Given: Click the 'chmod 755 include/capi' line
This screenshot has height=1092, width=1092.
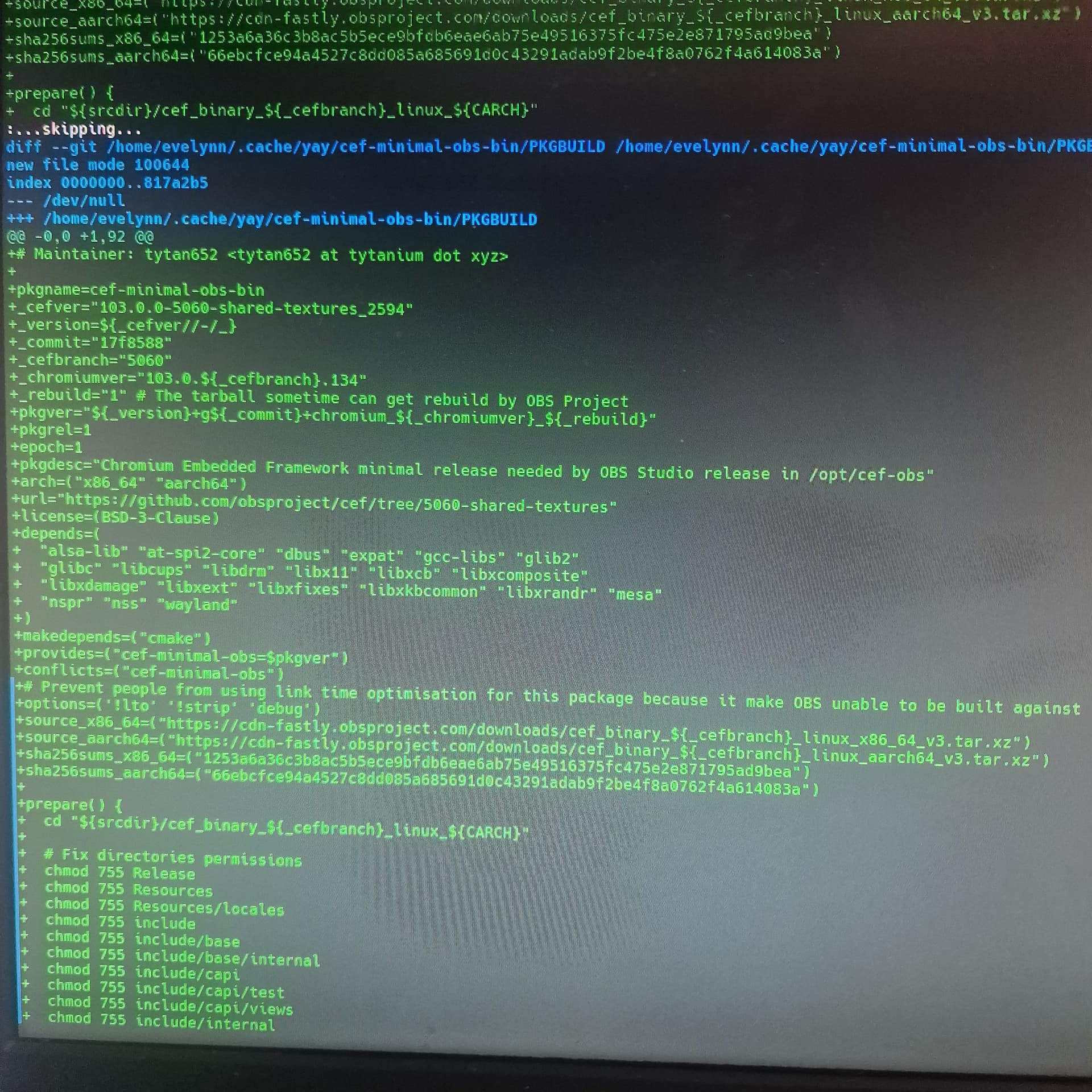Looking at the screenshot, I should tap(131, 971).
